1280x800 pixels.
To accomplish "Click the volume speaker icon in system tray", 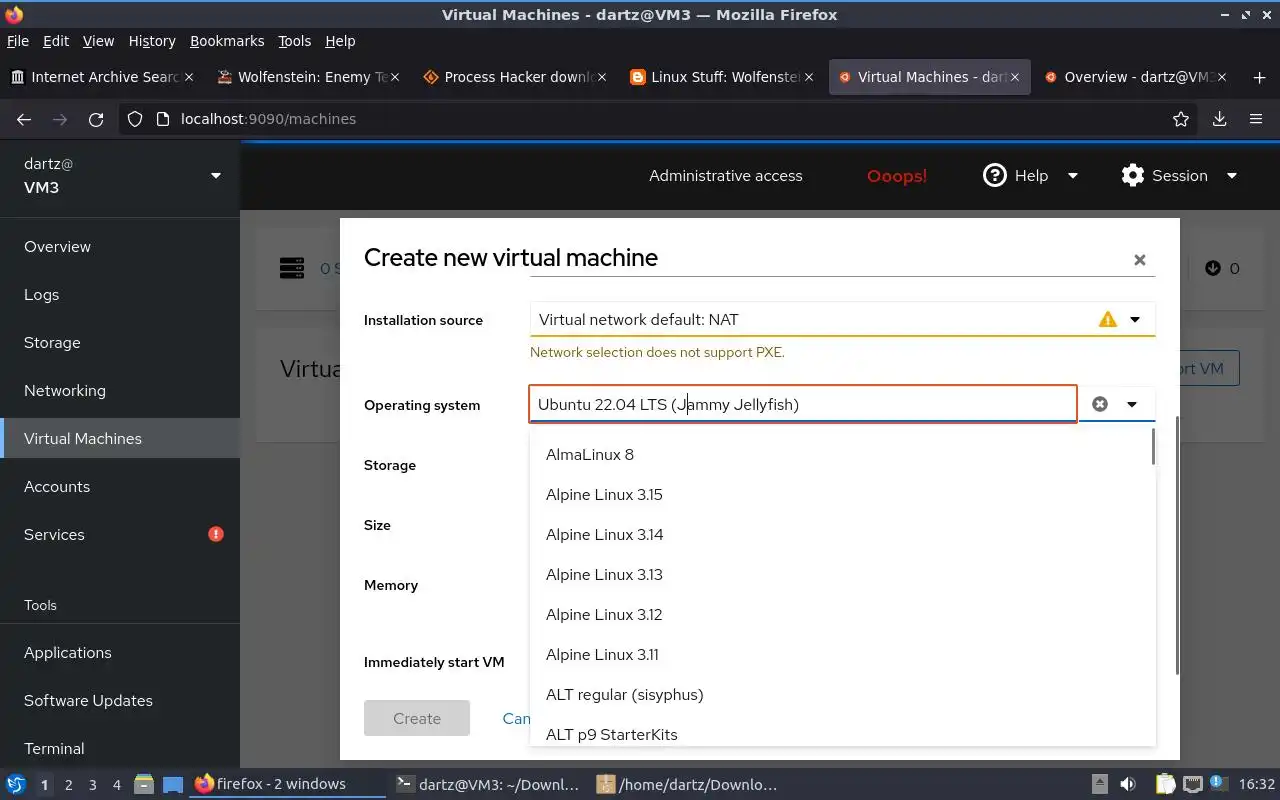I will point(1127,784).
